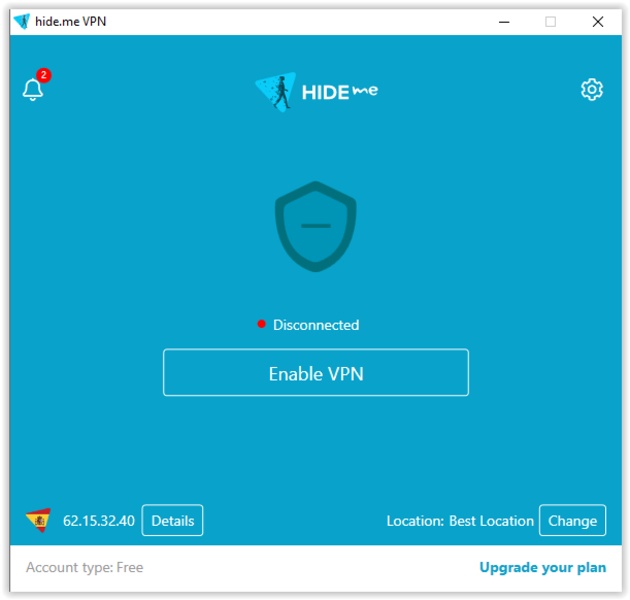Open the notifications bell

click(33, 89)
